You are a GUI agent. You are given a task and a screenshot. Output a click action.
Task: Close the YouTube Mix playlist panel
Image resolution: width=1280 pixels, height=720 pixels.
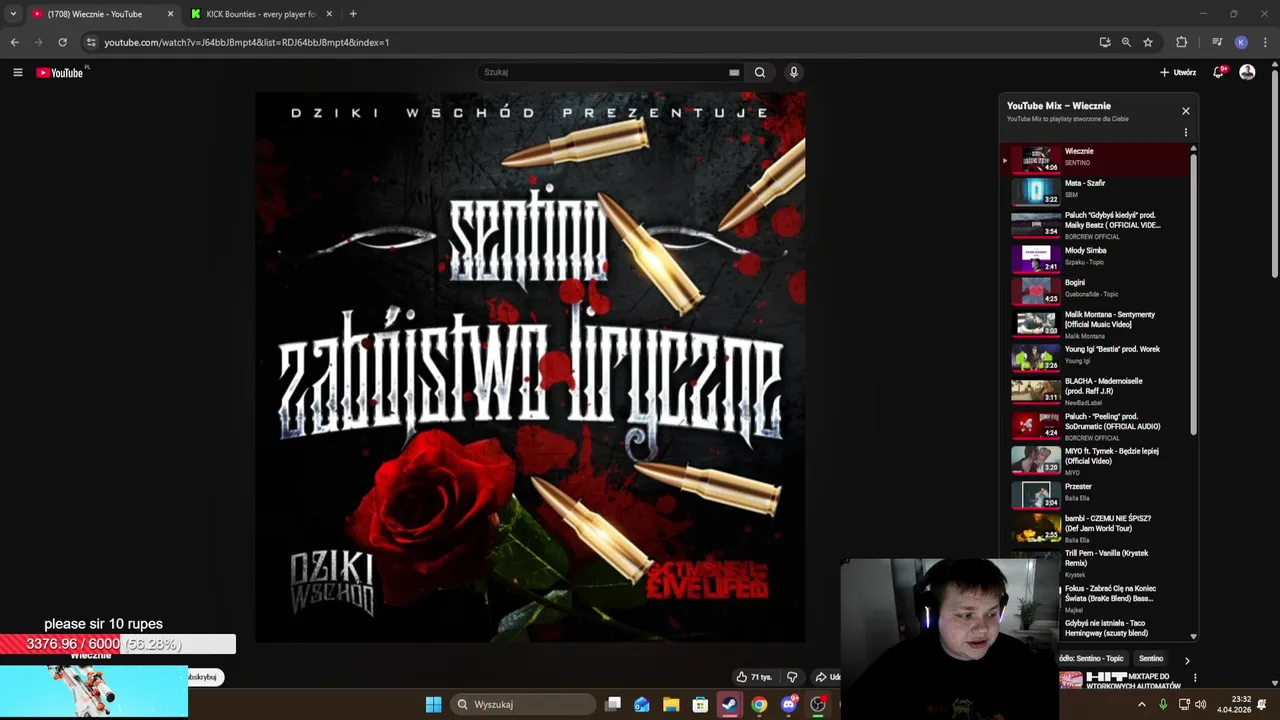coord(1186,111)
